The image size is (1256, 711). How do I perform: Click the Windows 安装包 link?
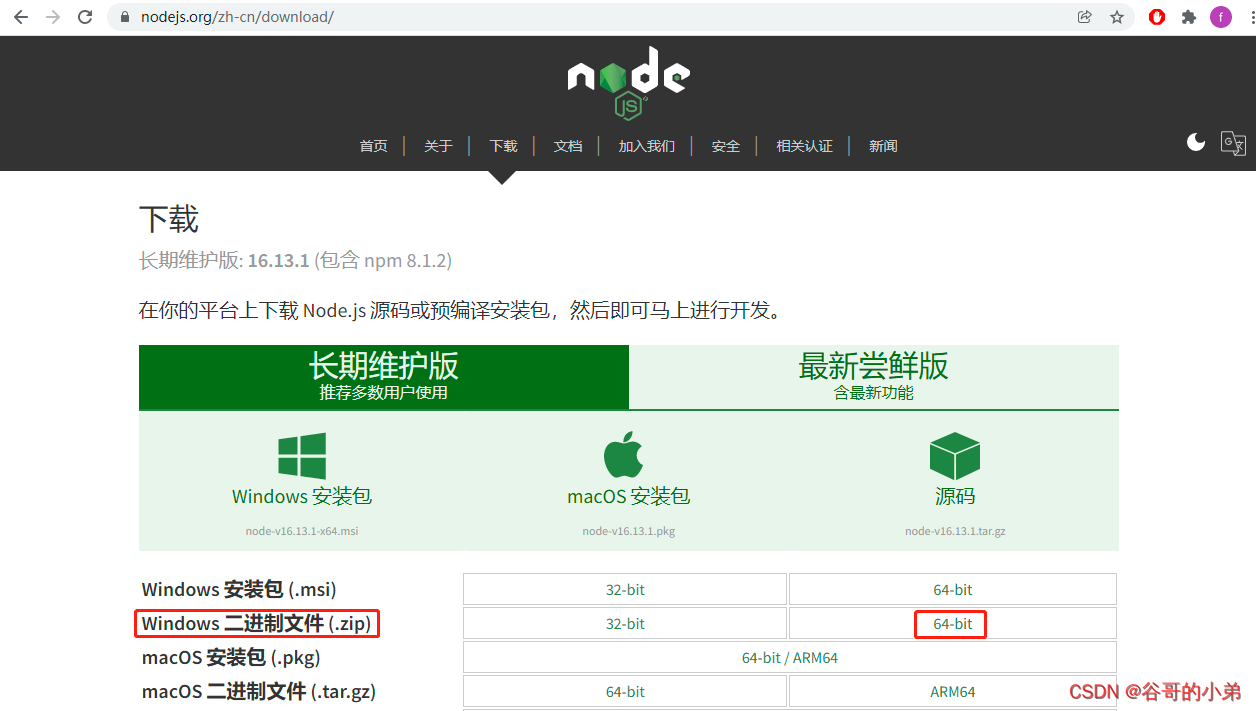302,496
